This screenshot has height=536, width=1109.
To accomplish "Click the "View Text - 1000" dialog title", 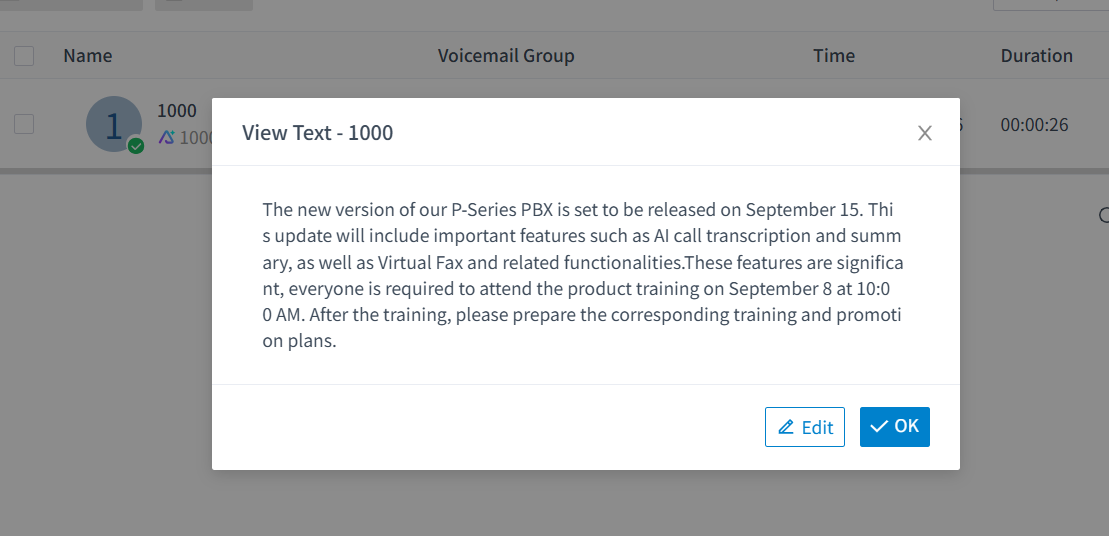I will tap(318, 133).
